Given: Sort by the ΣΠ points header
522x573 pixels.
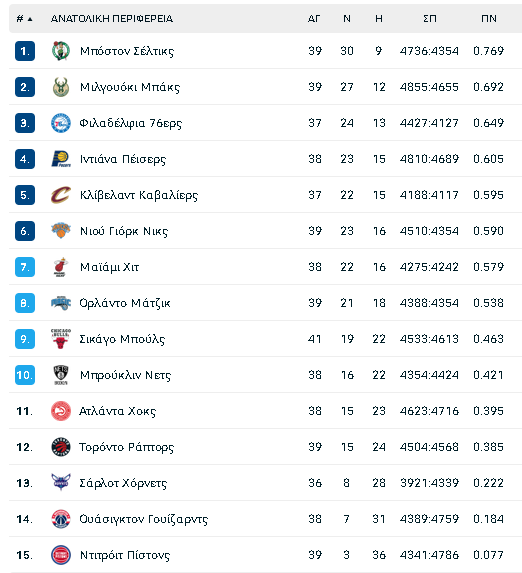Looking at the screenshot, I should pos(430,19).
